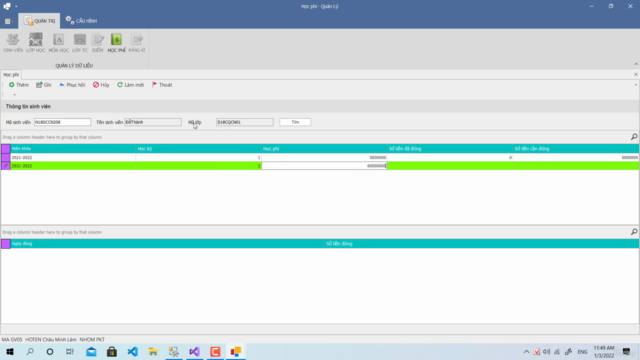
Task: Open the MÔN HỌC ribbon icon
Action: pyautogui.click(x=58, y=43)
